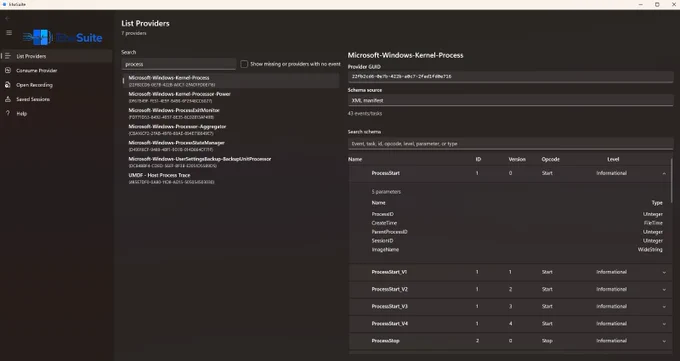Viewport: 680px width, 361px height.
Task: Click the ProcessStart_V1 event name
Action: [389, 272]
